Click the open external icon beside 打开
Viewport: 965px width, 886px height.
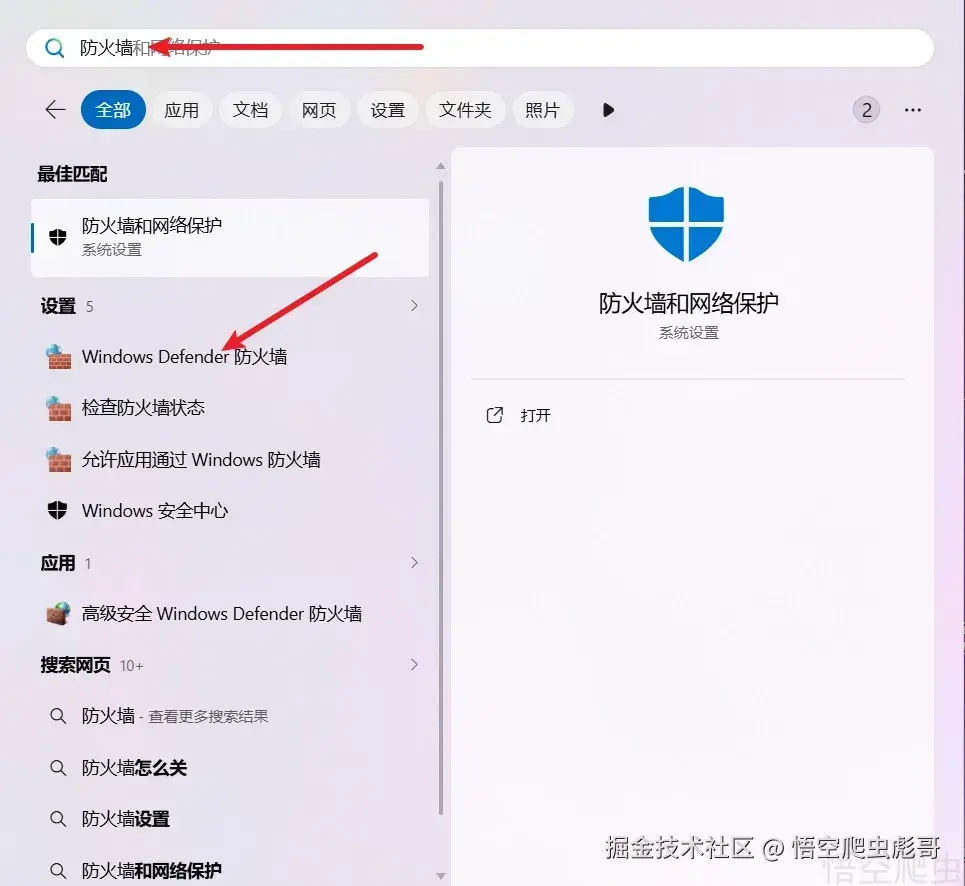pyautogui.click(x=495, y=415)
